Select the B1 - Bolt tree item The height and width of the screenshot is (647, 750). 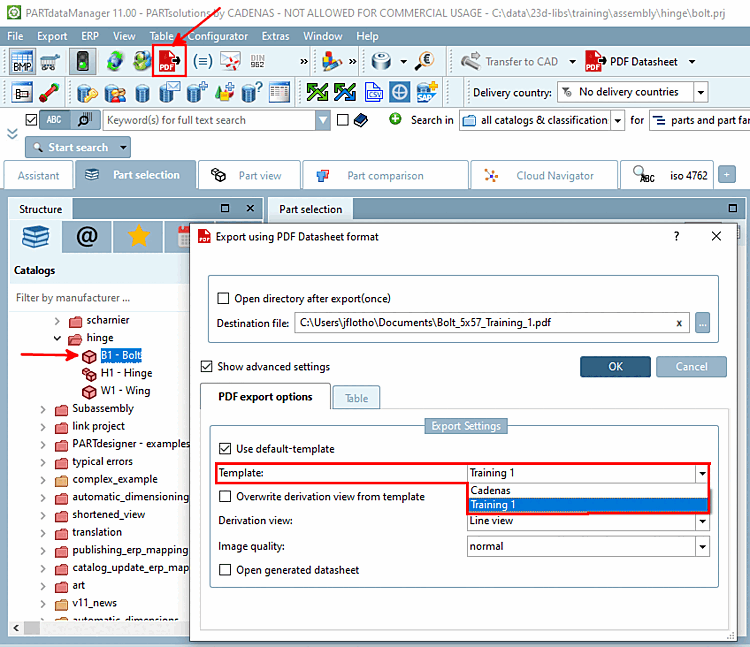(121, 355)
